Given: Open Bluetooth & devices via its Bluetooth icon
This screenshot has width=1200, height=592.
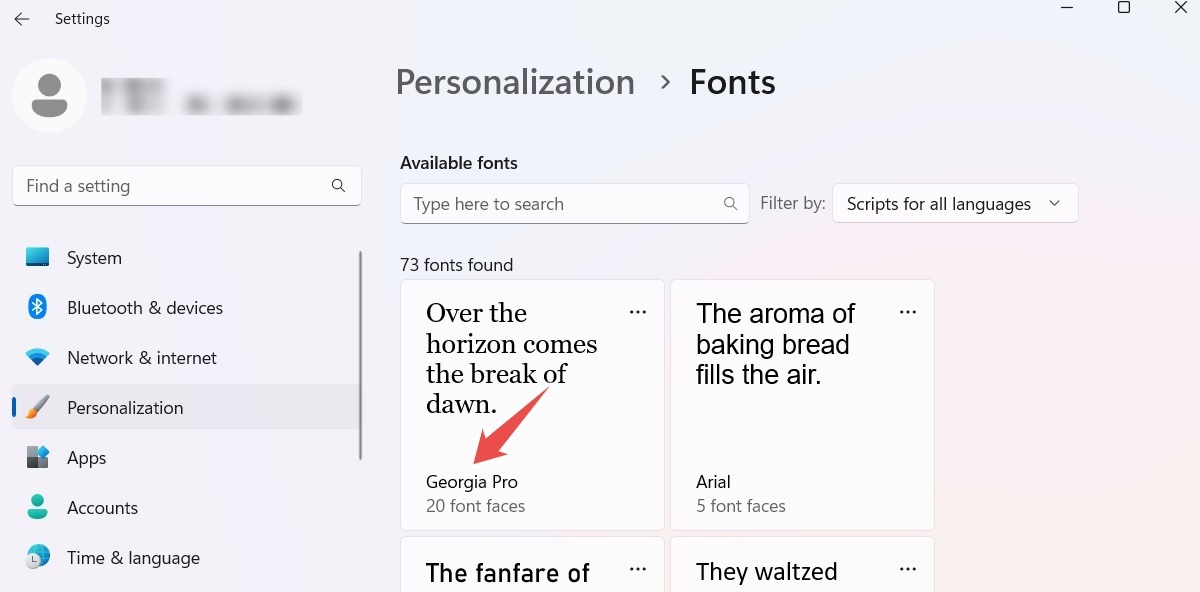Looking at the screenshot, I should [x=37, y=307].
